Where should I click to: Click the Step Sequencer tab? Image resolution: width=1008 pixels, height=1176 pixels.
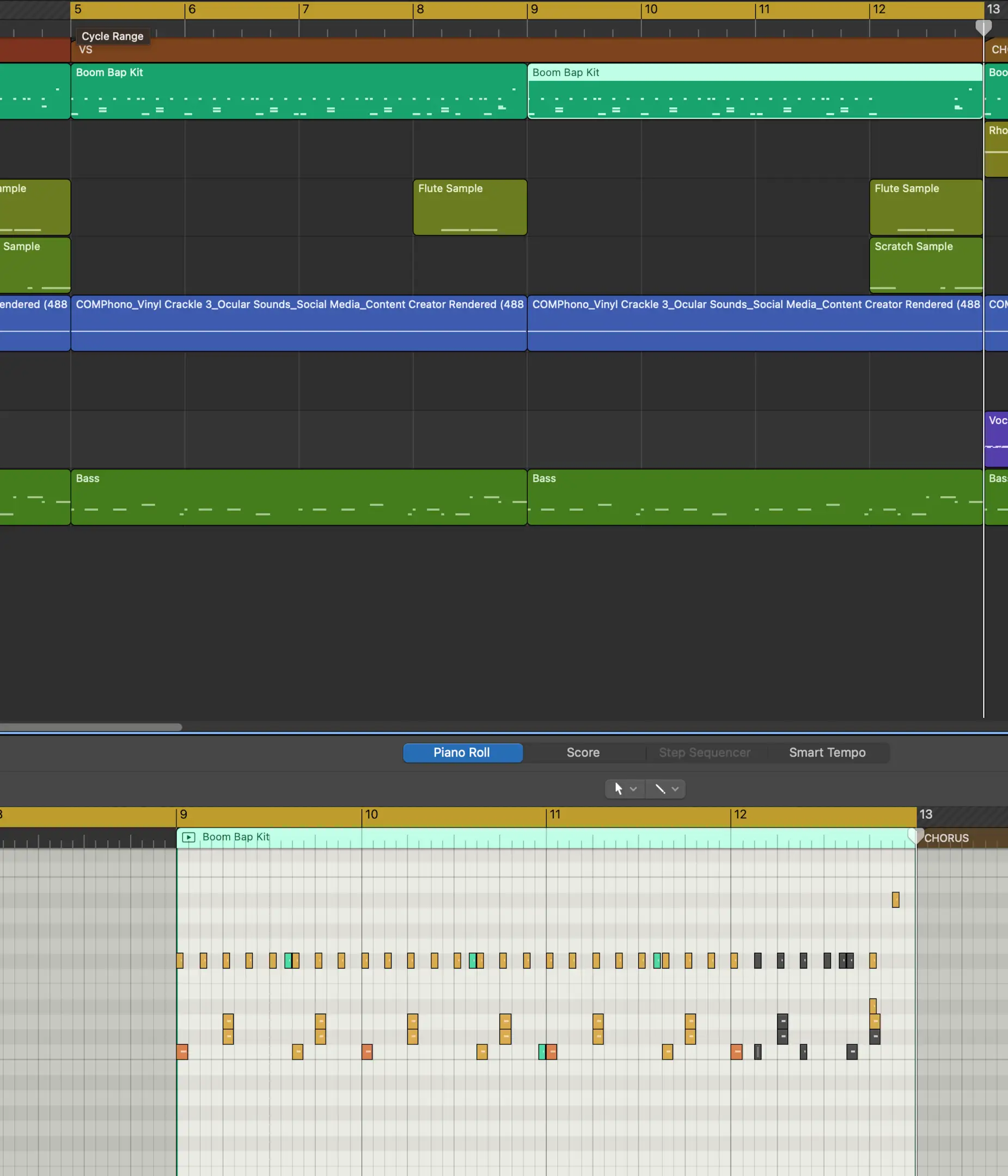[704, 752]
